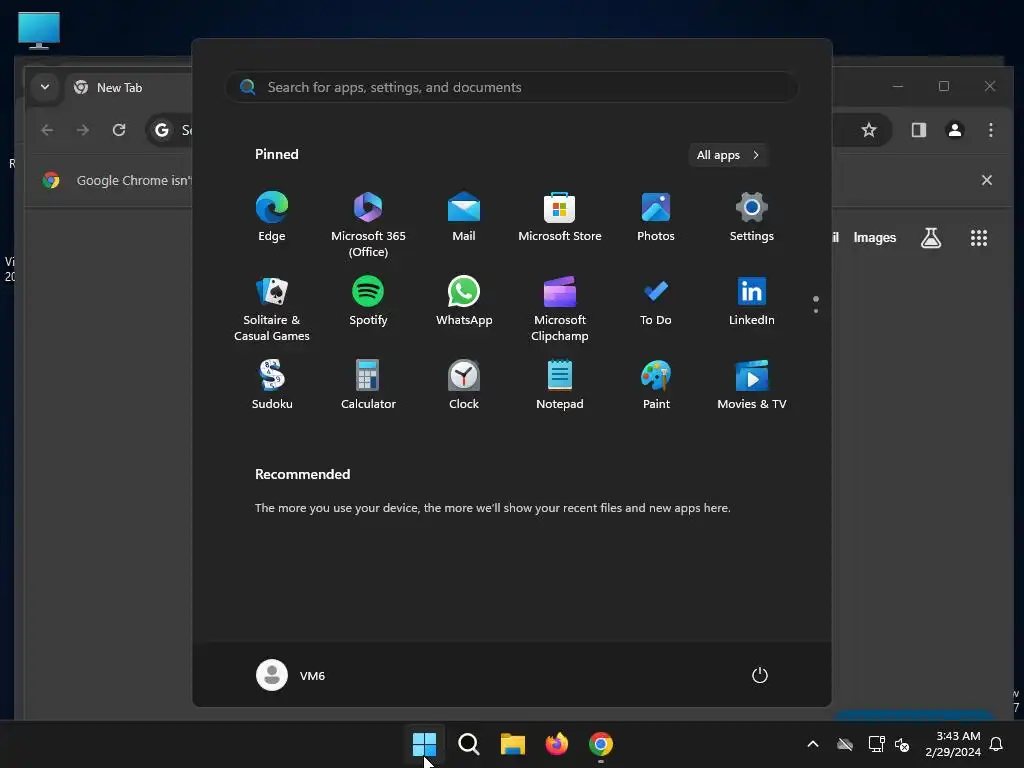
Task: Click the power button in Start menu
Action: pyautogui.click(x=760, y=675)
